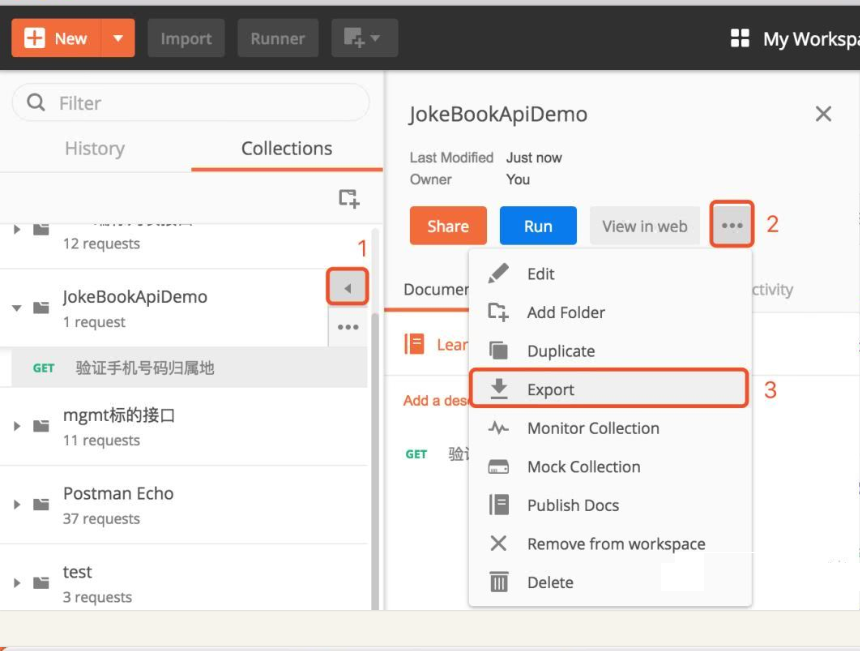The height and width of the screenshot is (651, 860).
Task: Expand the test collection folder
Action: click(17, 583)
